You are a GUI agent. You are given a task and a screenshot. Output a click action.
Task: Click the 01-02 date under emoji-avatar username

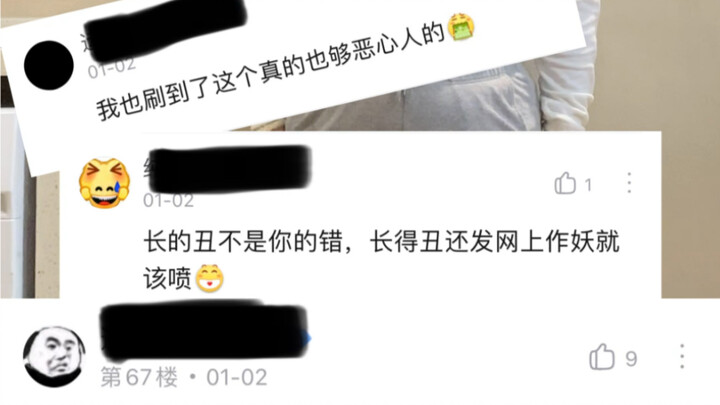coord(168,201)
